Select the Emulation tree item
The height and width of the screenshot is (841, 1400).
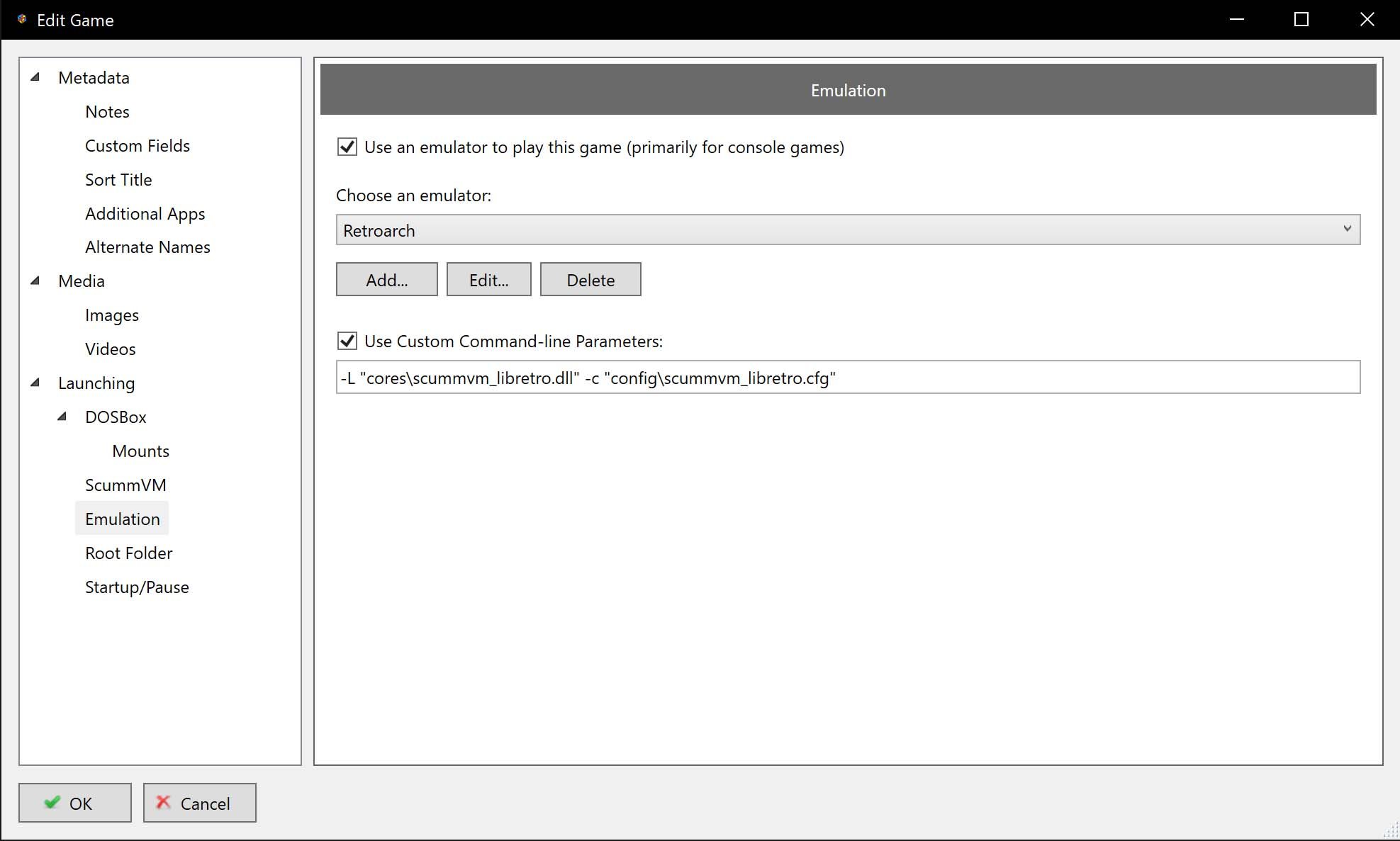pos(122,519)
